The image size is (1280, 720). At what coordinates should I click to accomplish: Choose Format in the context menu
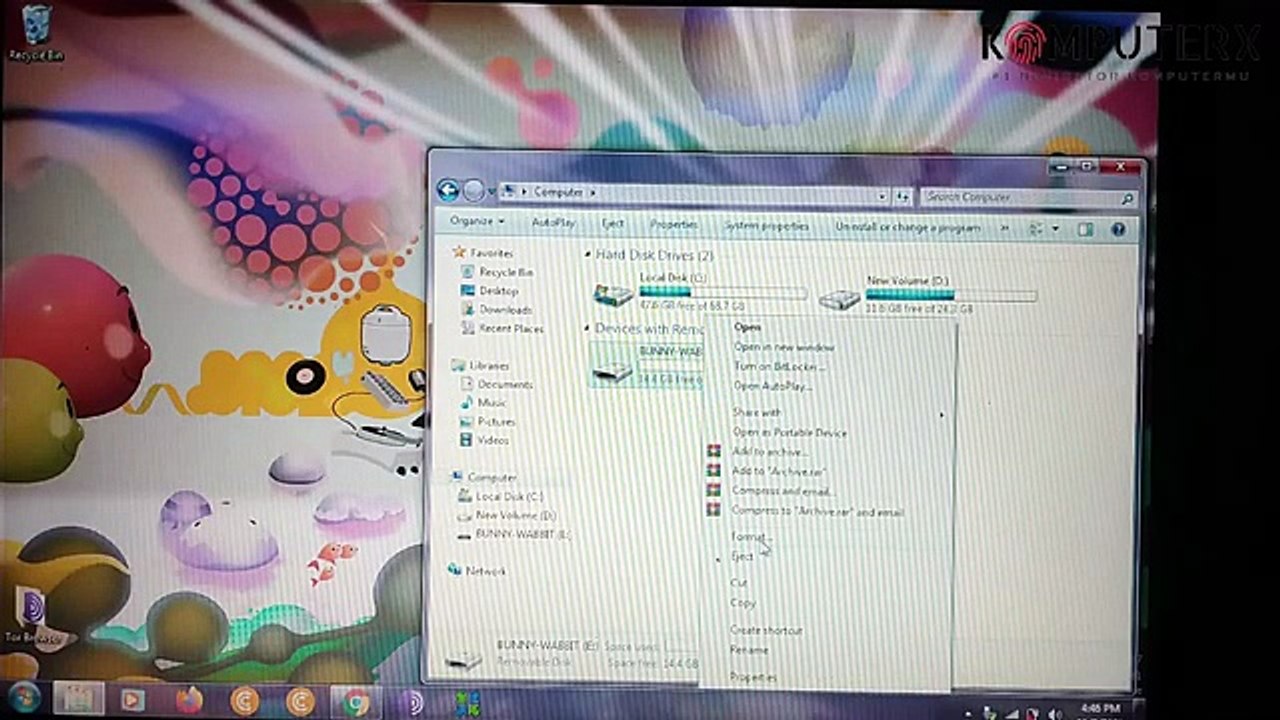pos(751,537)
